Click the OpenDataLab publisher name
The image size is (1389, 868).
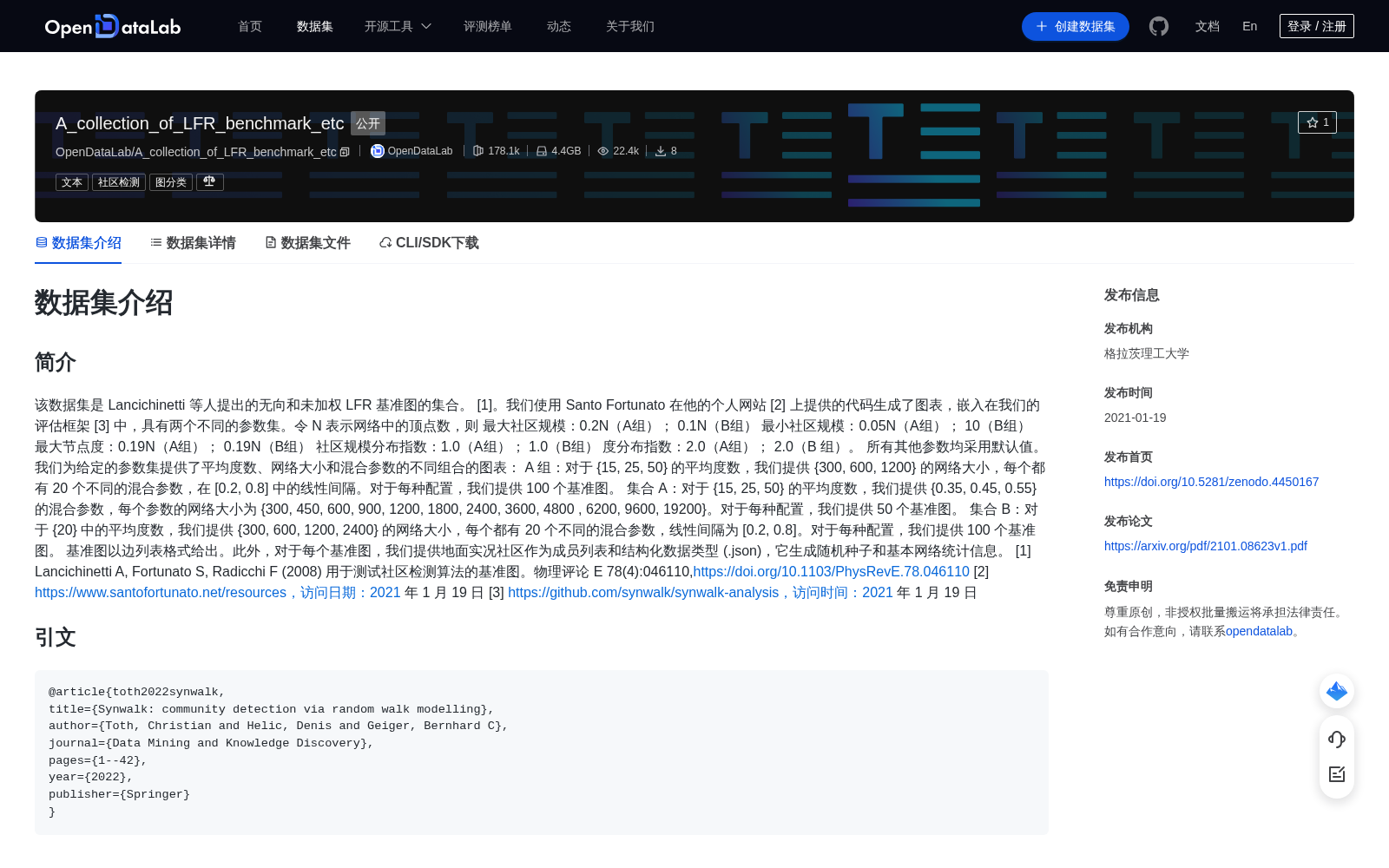(420, 151)
